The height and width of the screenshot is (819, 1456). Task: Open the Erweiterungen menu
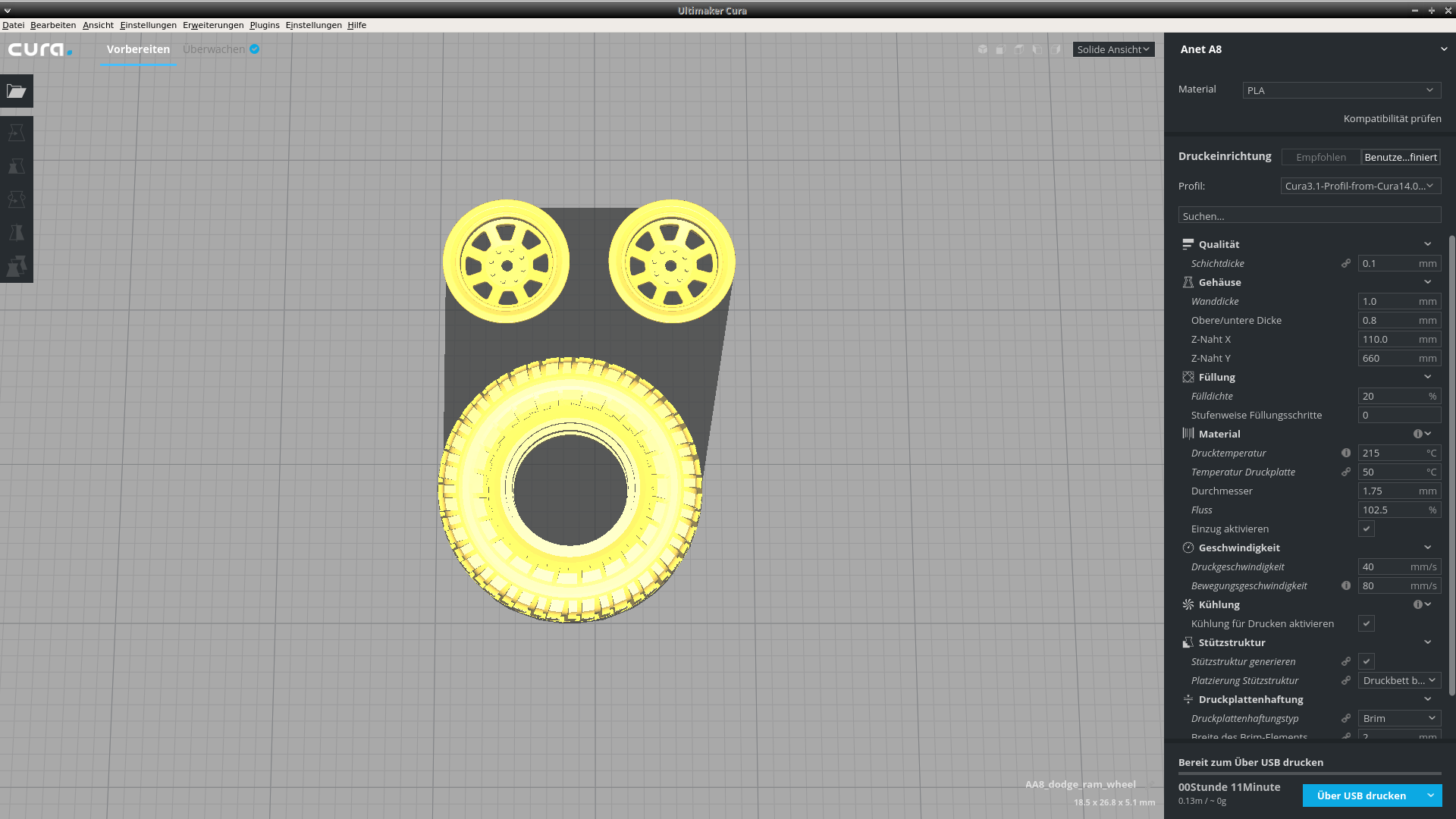click(x=213, y=25)
